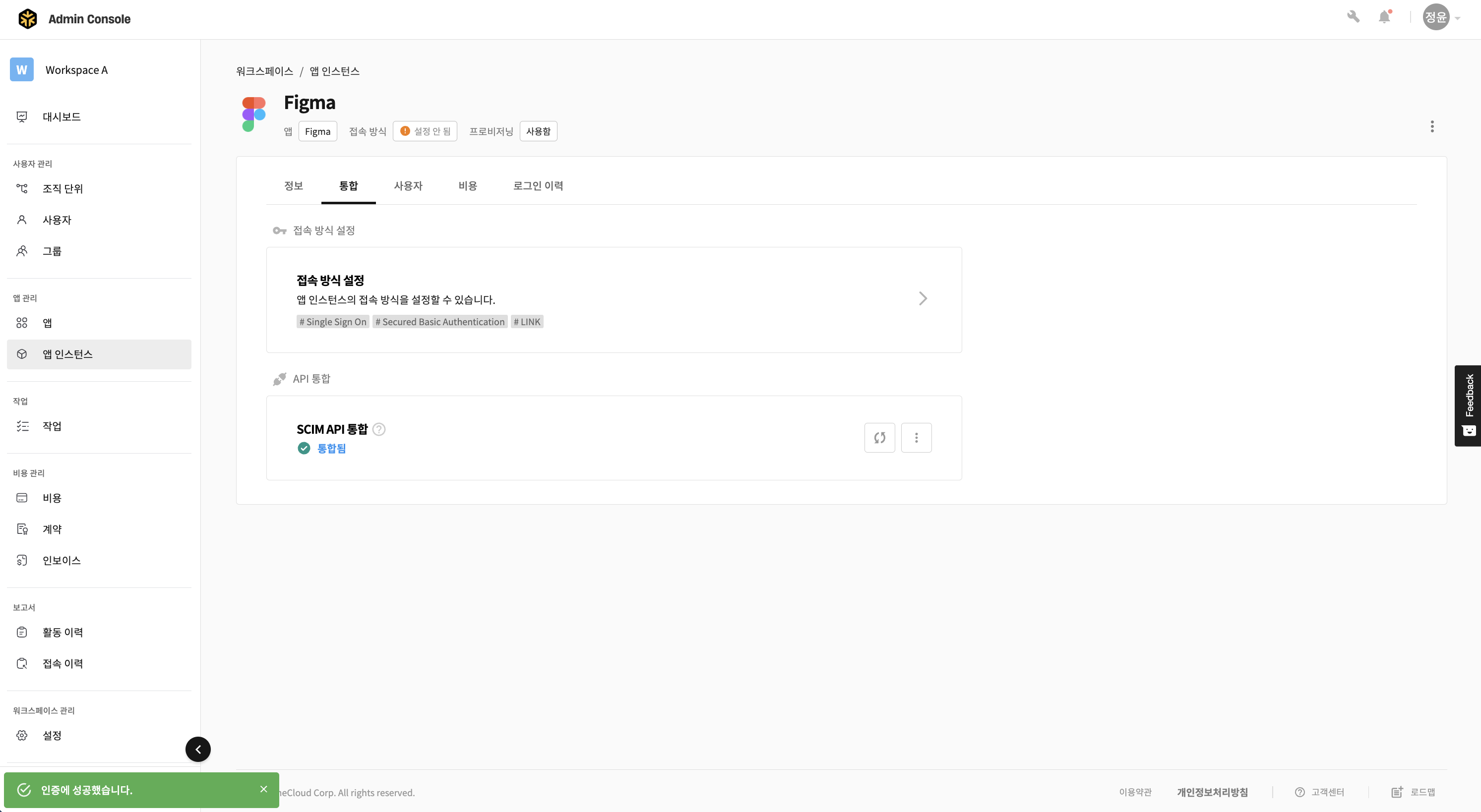The image size is (1481, 812).
Task: Click the 접속 이력 icon
Action: click(22, 663)
